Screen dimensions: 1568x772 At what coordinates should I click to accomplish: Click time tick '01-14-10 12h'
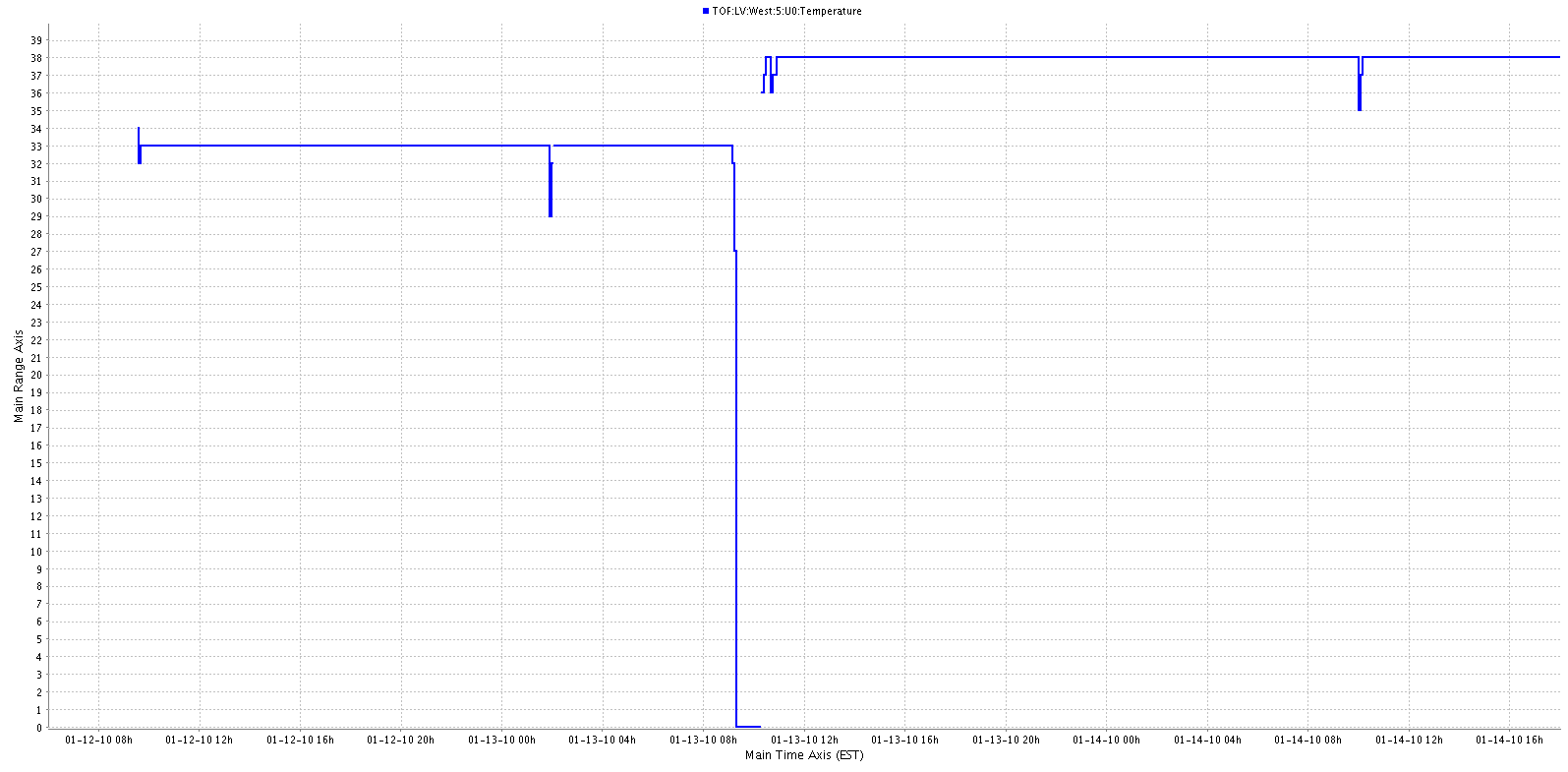coord(1410,740)
